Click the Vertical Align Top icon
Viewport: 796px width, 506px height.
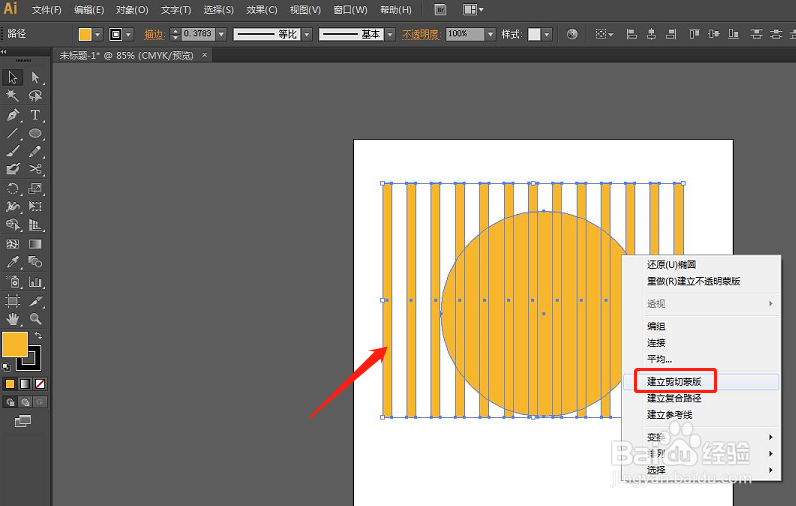point(694,34)
